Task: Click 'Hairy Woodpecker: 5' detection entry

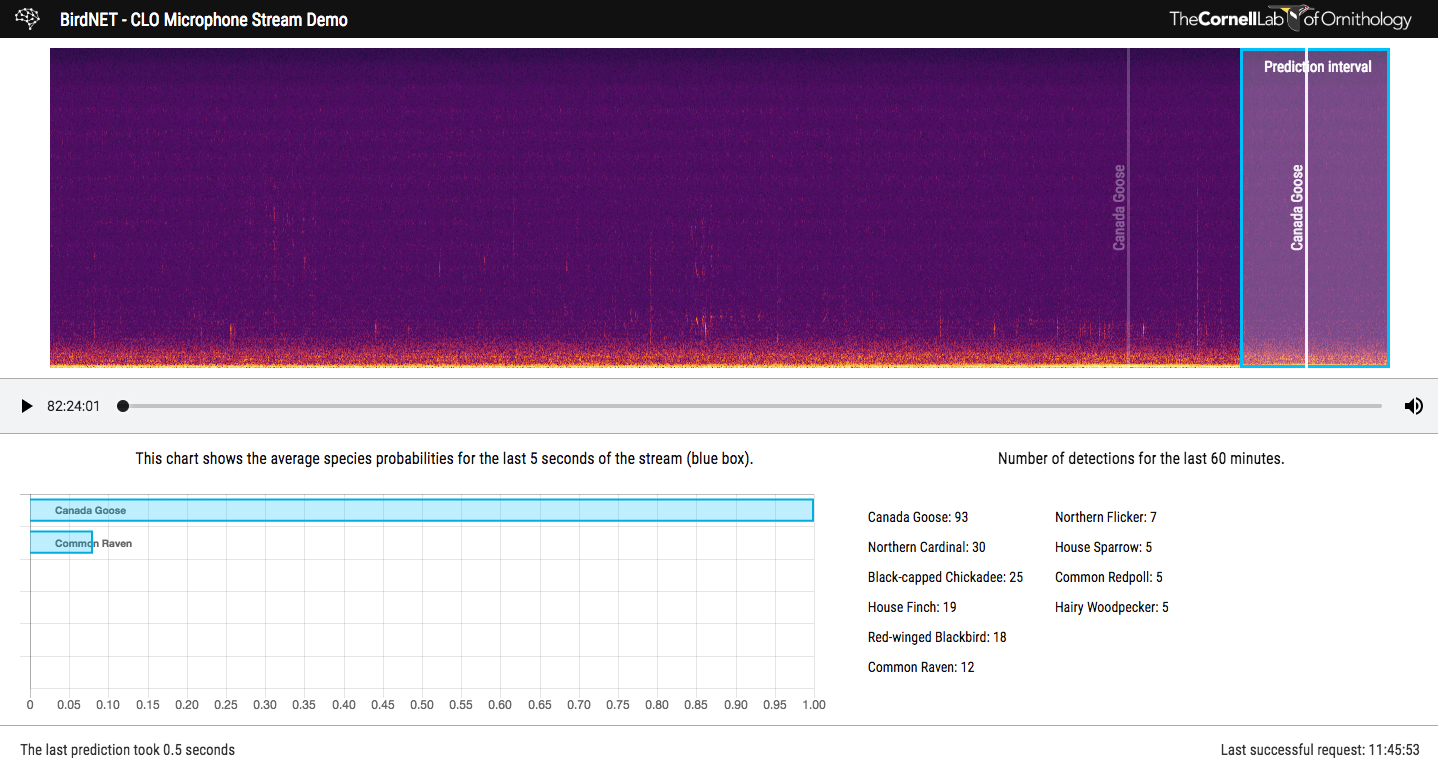Action: click(x=1112, y=607)
